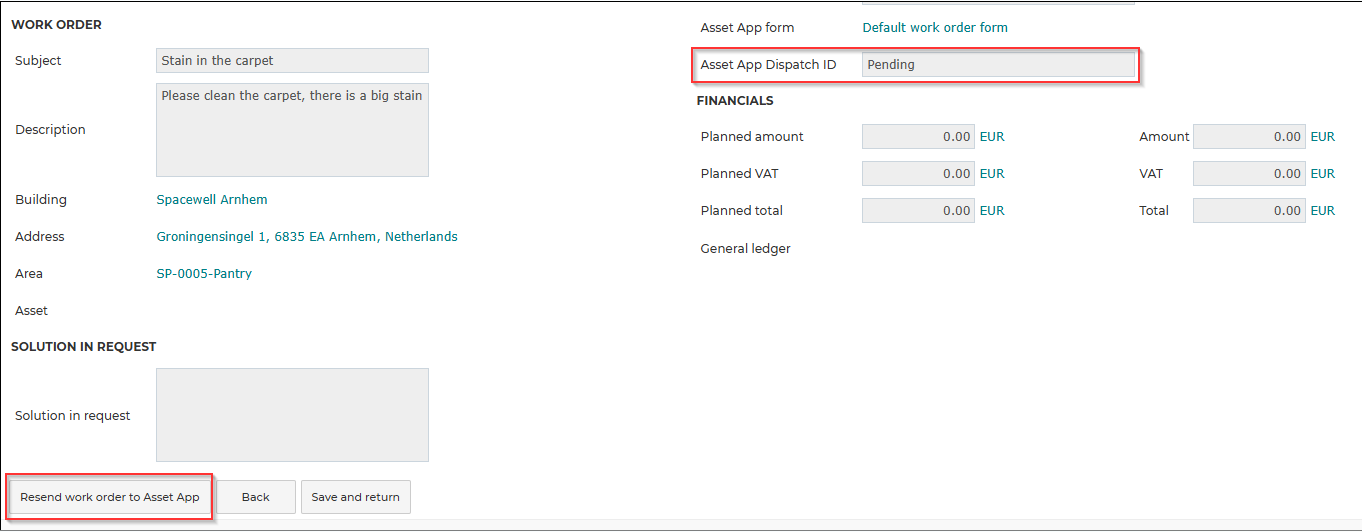The height and width of the screenshot is (532, 1362).
Task: Open the Spacewell Arnhem building link
Action: (x=212, y=200)
